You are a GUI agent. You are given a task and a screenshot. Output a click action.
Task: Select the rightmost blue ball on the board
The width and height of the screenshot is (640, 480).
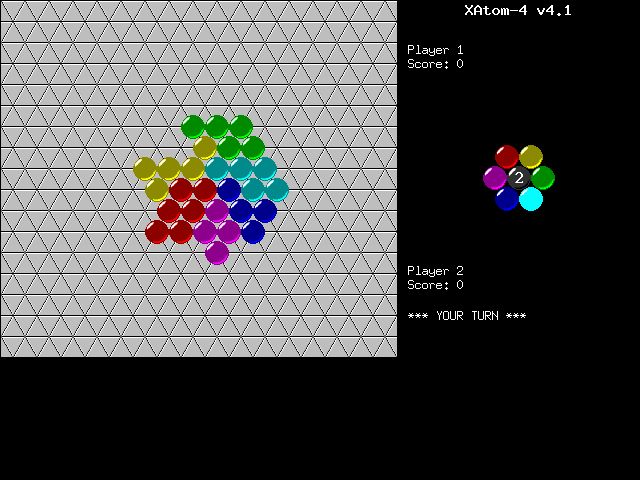coord(265,211)
